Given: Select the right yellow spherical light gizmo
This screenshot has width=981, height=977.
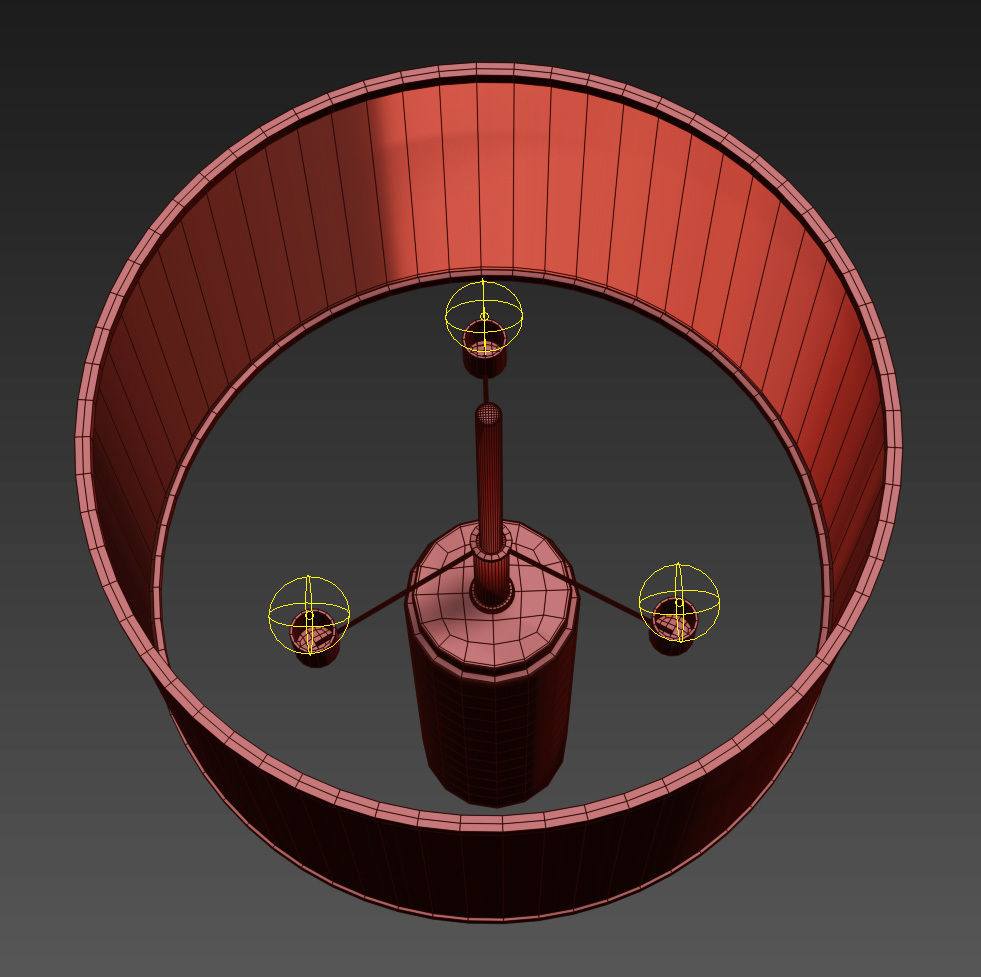Looking at the screenshot, I should pos(679,602).
